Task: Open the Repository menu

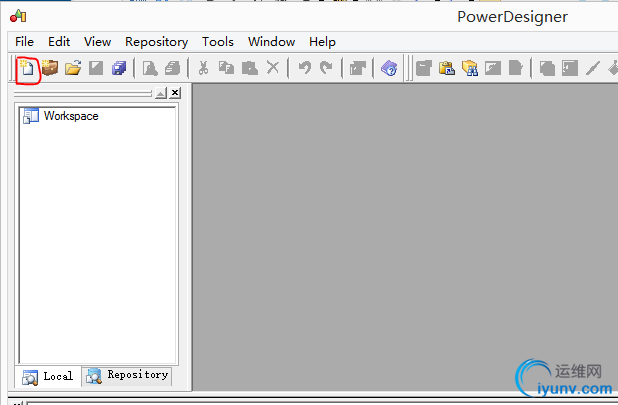Action: [156, 42]
